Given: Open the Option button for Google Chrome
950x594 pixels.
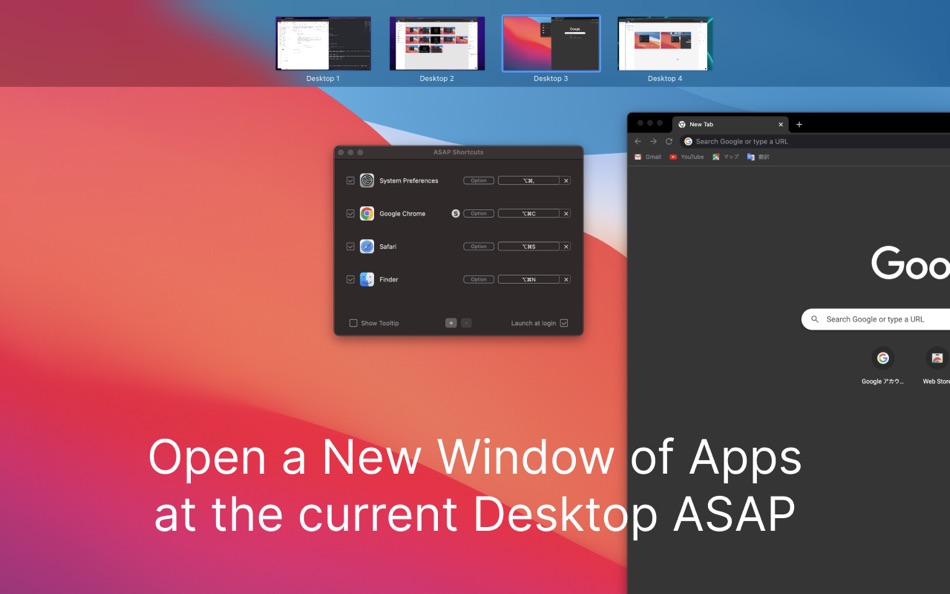Looking at the screenshot, I should tap(479, 213).
